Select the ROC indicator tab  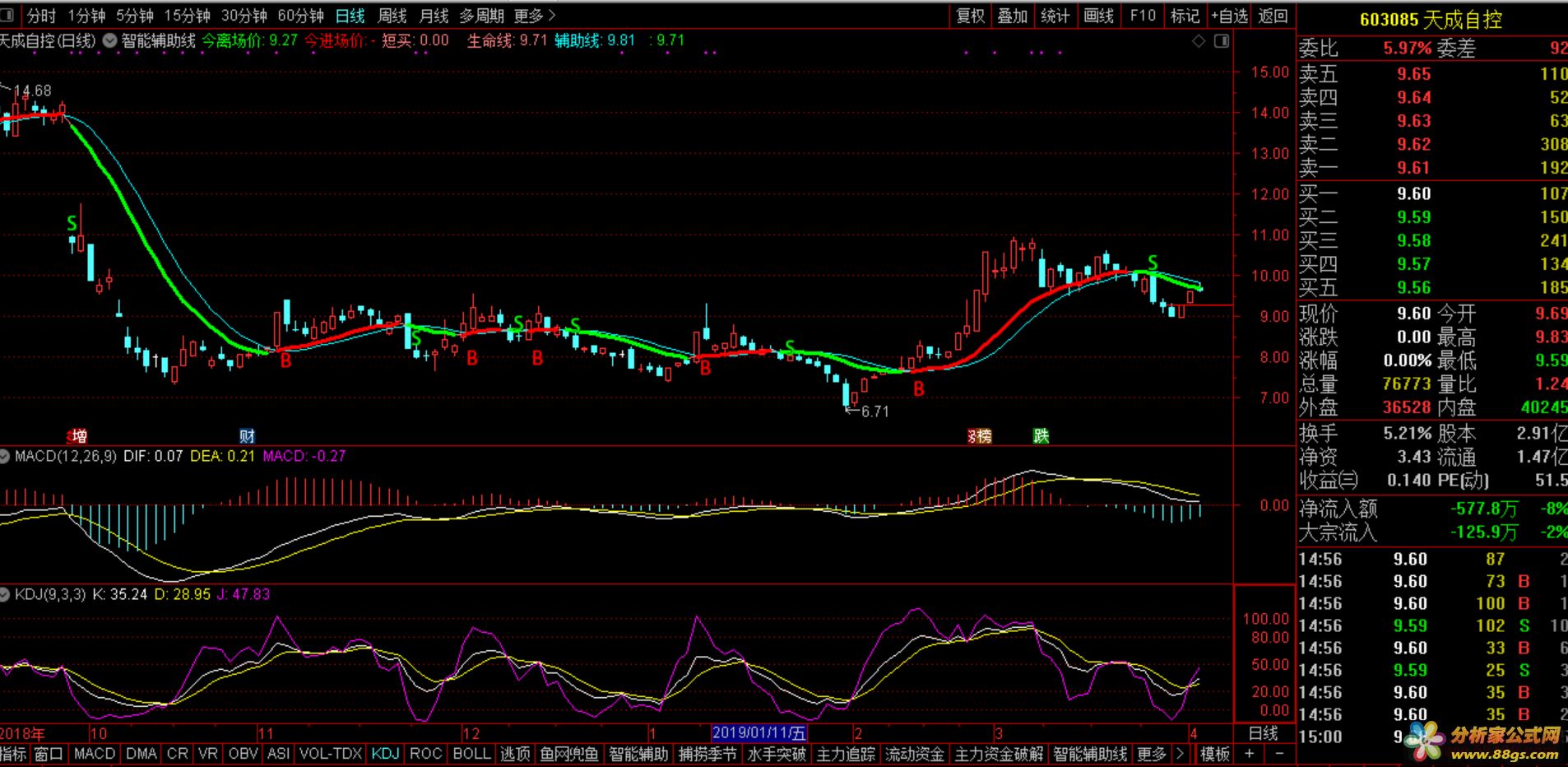tap(426, 754)
